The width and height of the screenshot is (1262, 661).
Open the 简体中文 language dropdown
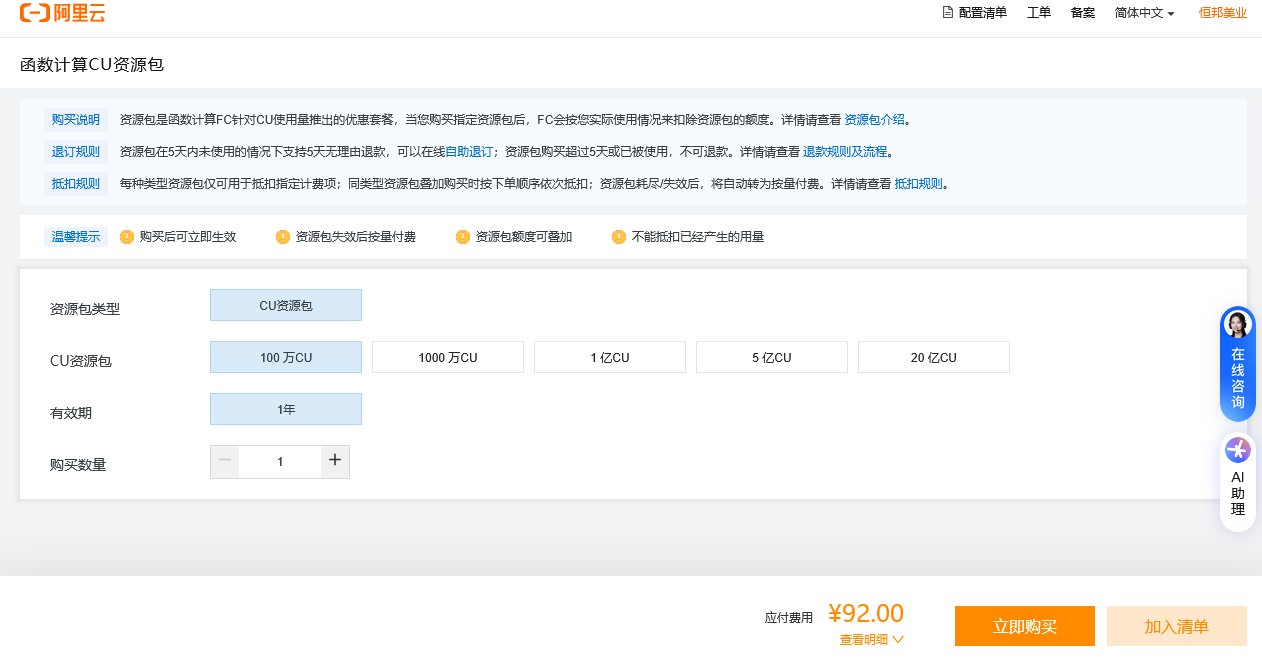coord(1144,13)
